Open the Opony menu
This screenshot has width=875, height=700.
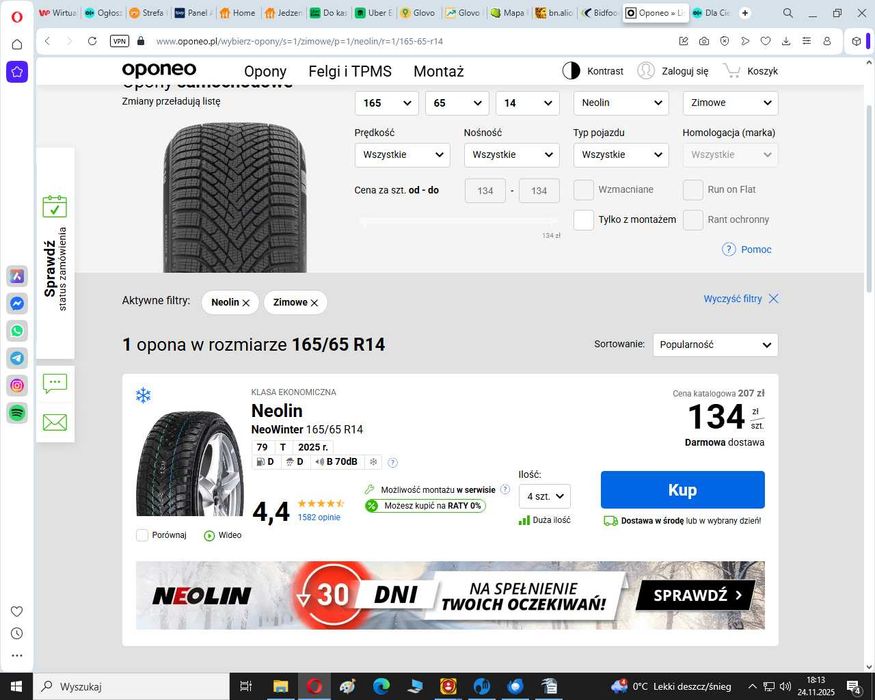(265, 71)
